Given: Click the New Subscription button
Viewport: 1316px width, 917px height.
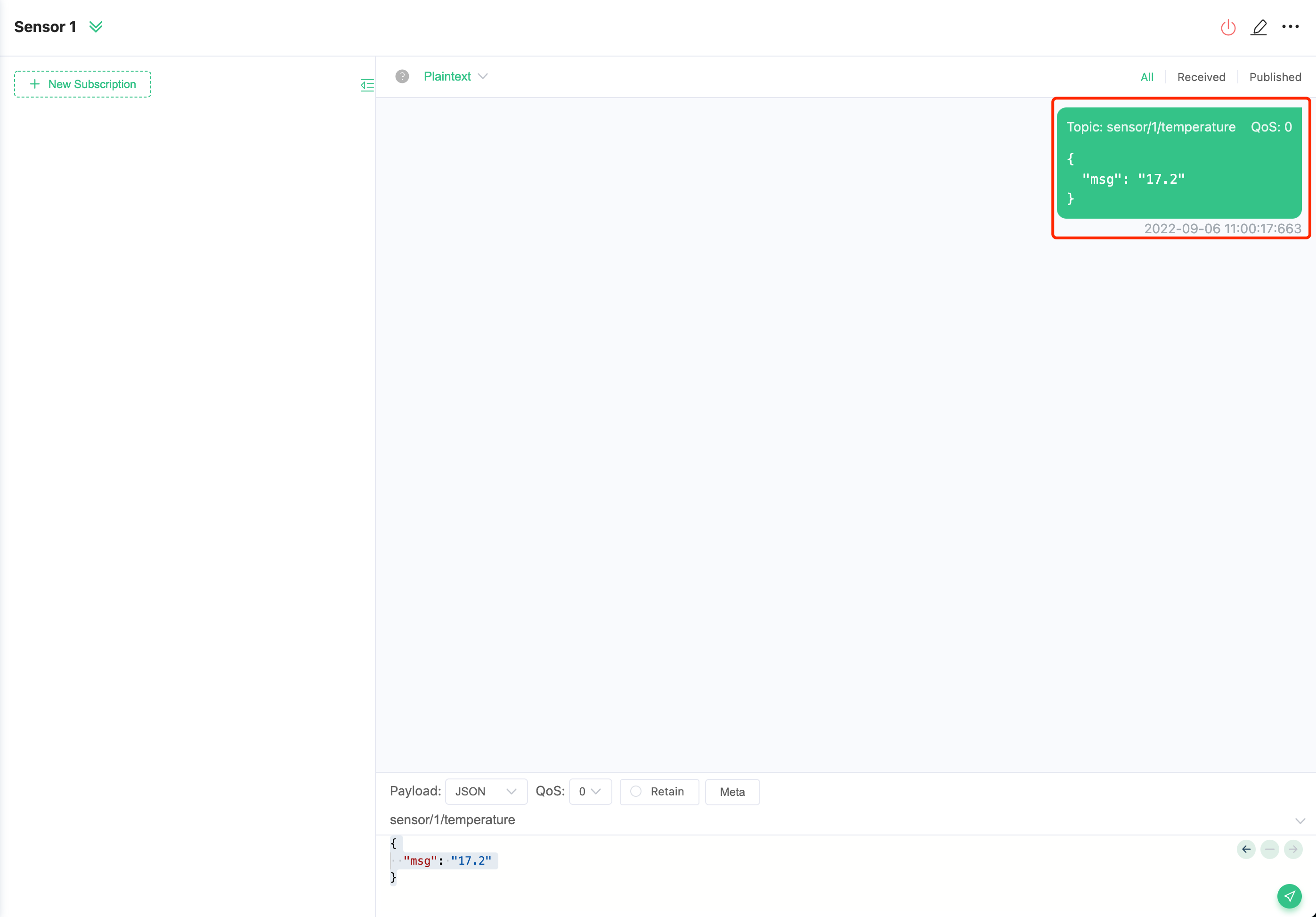Looking at the screenshot, I should [83, 83].
